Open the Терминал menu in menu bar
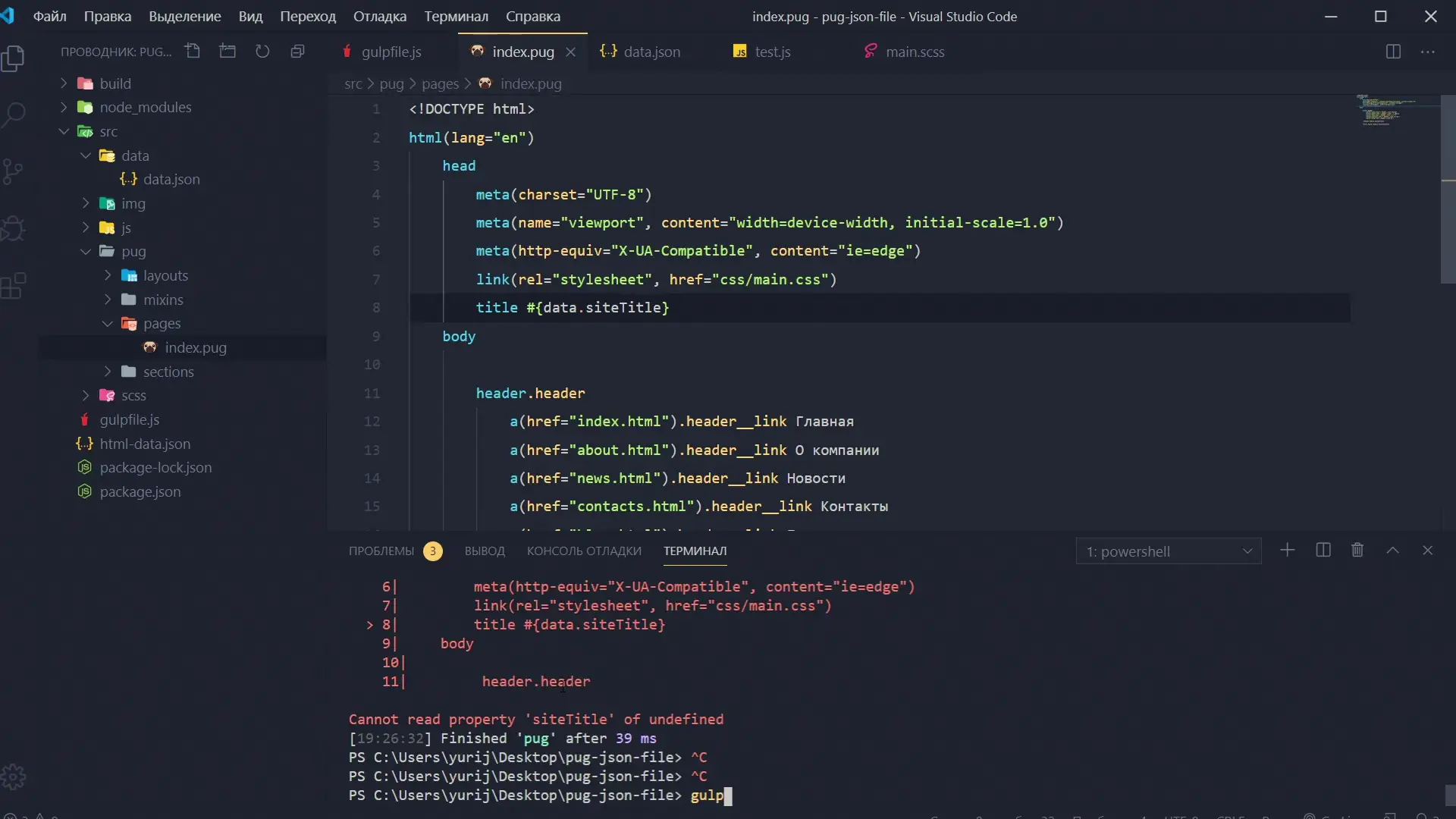 coord(456,16)
